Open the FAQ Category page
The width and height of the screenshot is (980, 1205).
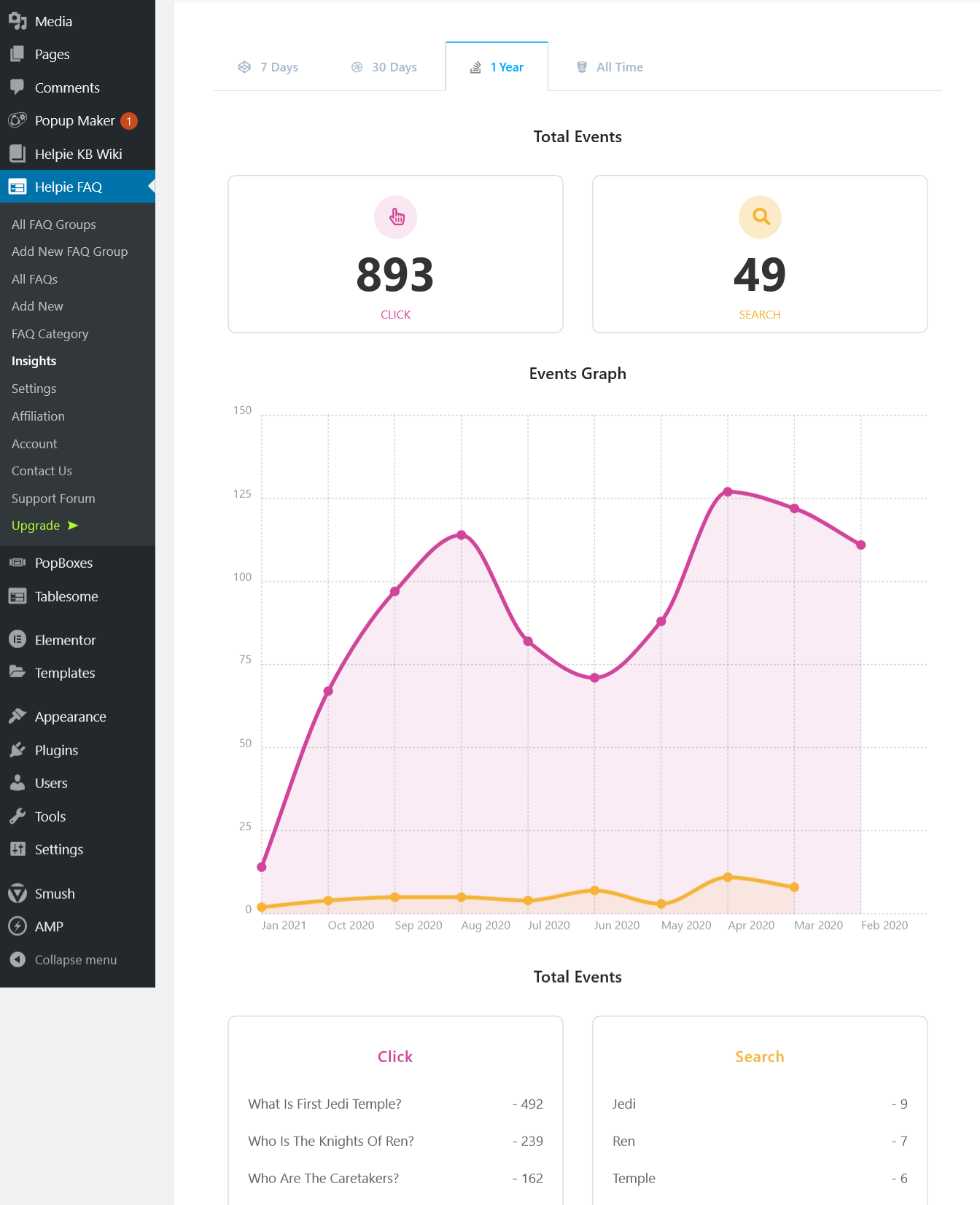tap(50, 334)
